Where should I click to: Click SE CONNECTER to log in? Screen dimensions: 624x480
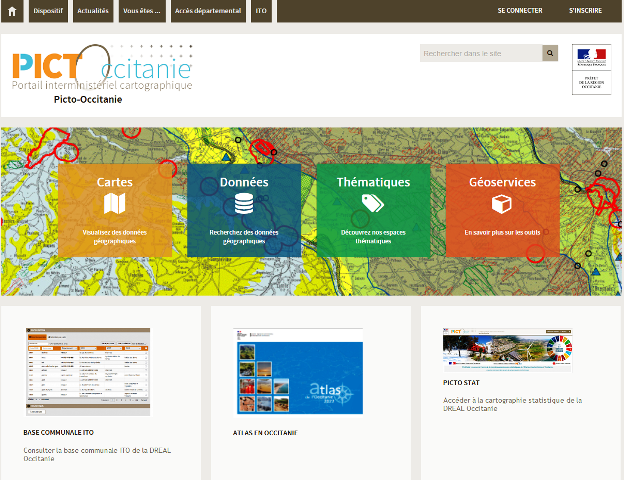pyautogui.click(x=520, y=11)
